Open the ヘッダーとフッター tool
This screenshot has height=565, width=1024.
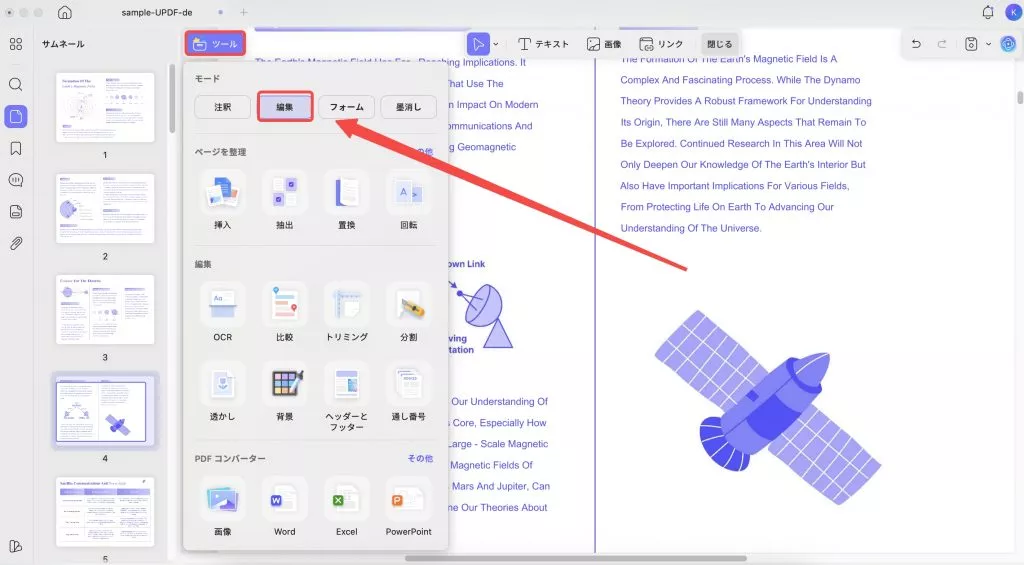346,397
